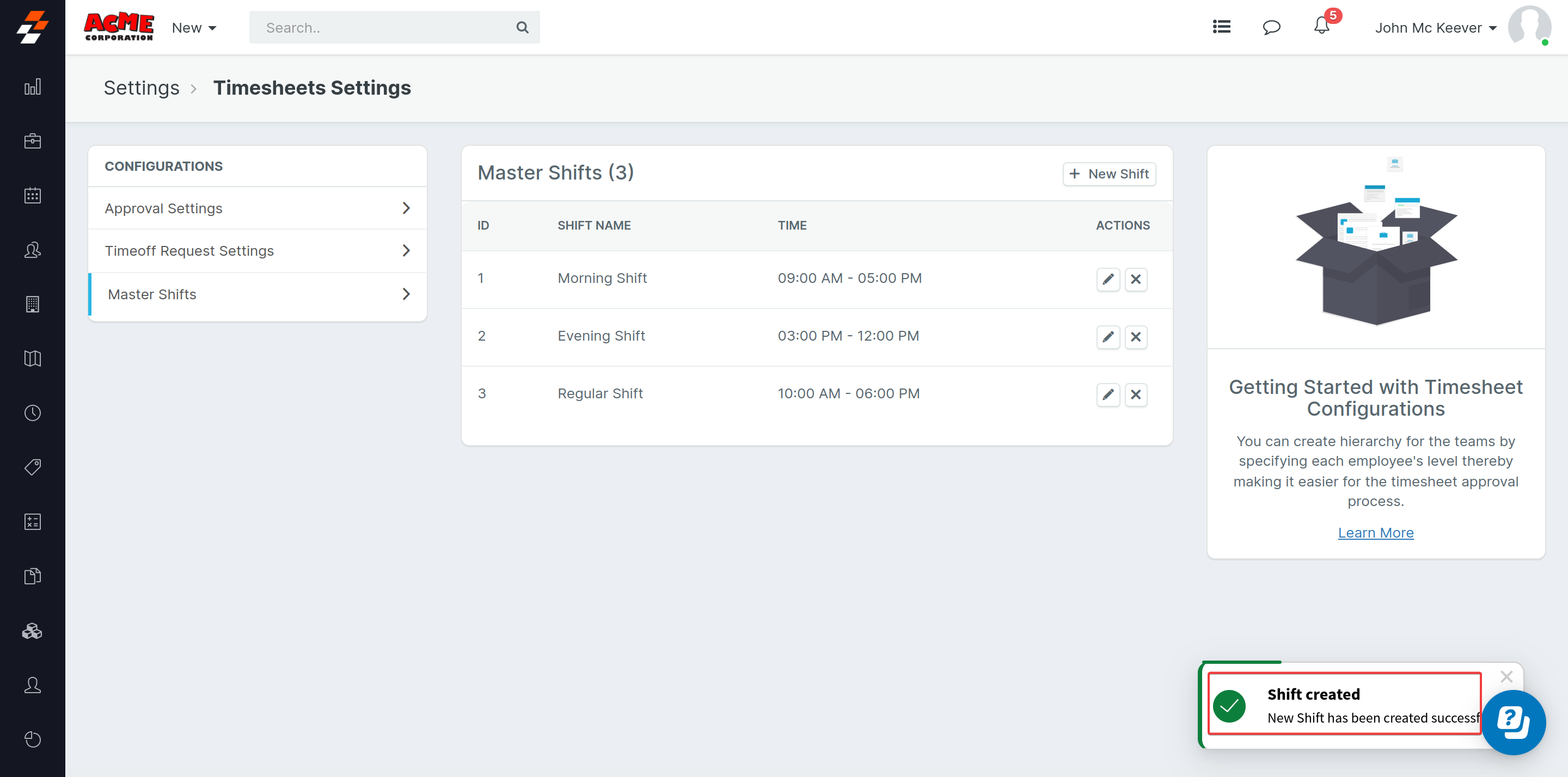Screen dimensions: 1568x777
Task: Open the Learn More link
Action: 1375,532
